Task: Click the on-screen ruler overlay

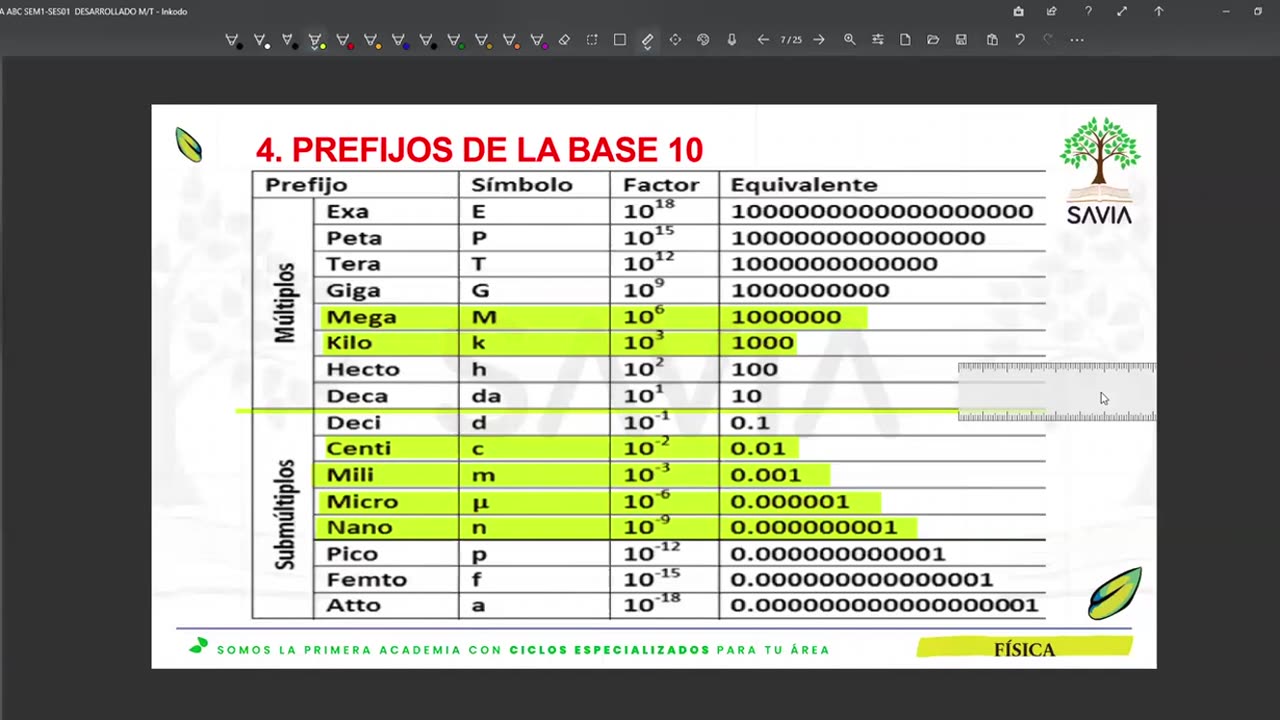Action: [x=1057, y=392]
